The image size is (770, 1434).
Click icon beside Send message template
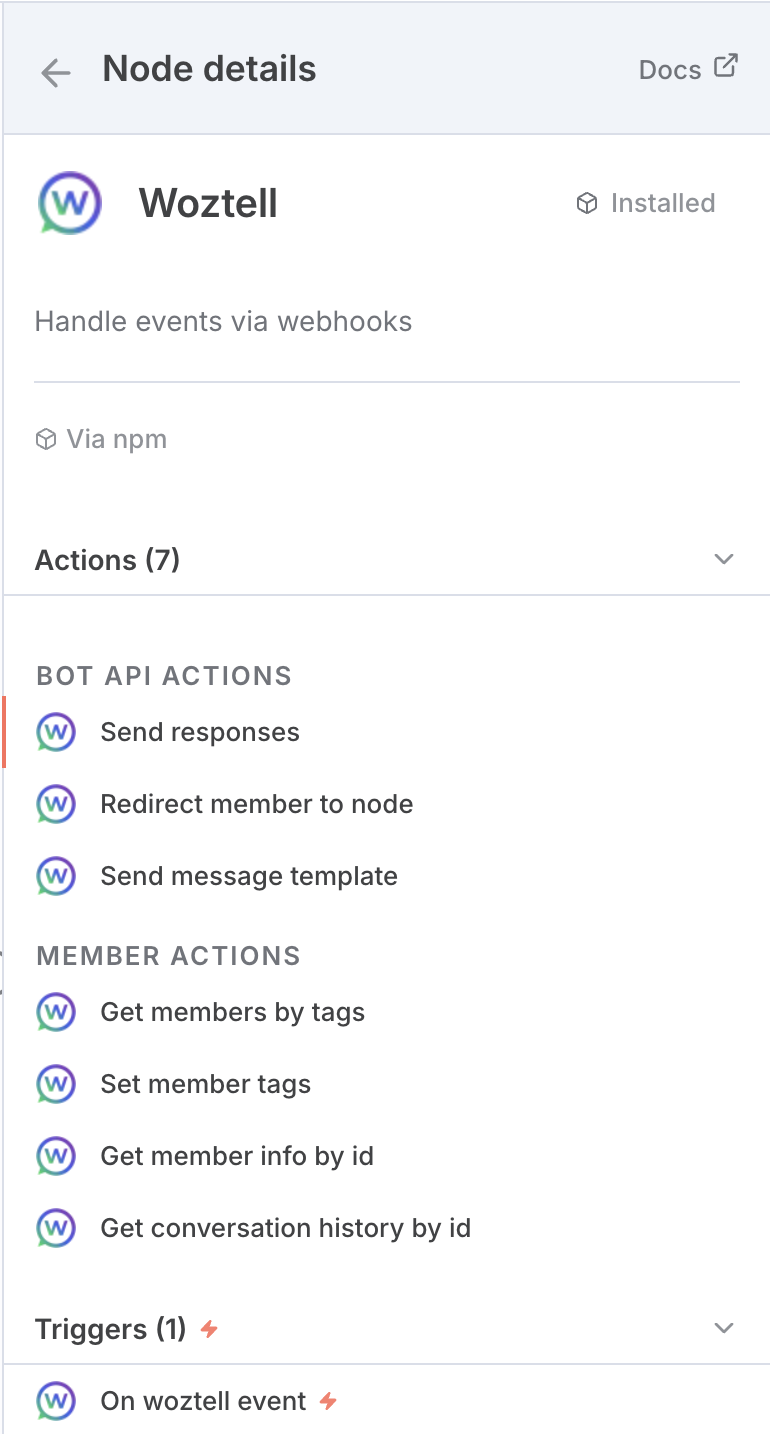pyautogui.click(x=56, y=876)
